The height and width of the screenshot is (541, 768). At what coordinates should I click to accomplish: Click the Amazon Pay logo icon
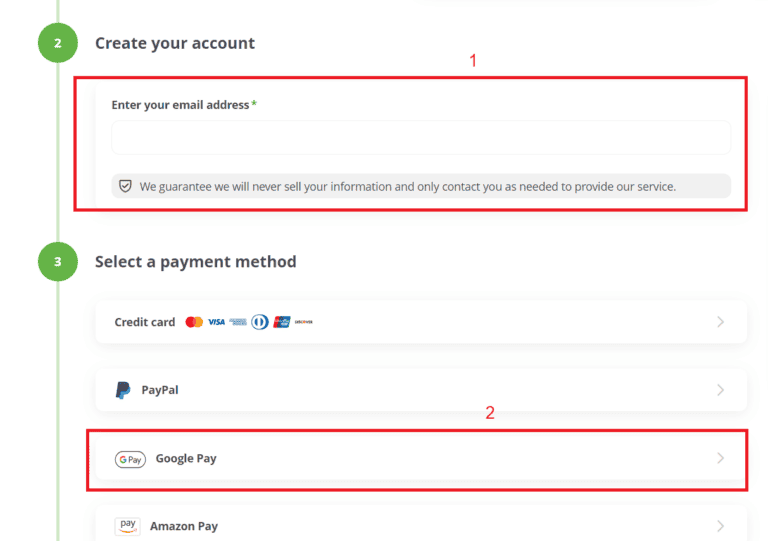pyautogui.click(x=127, y=526)
